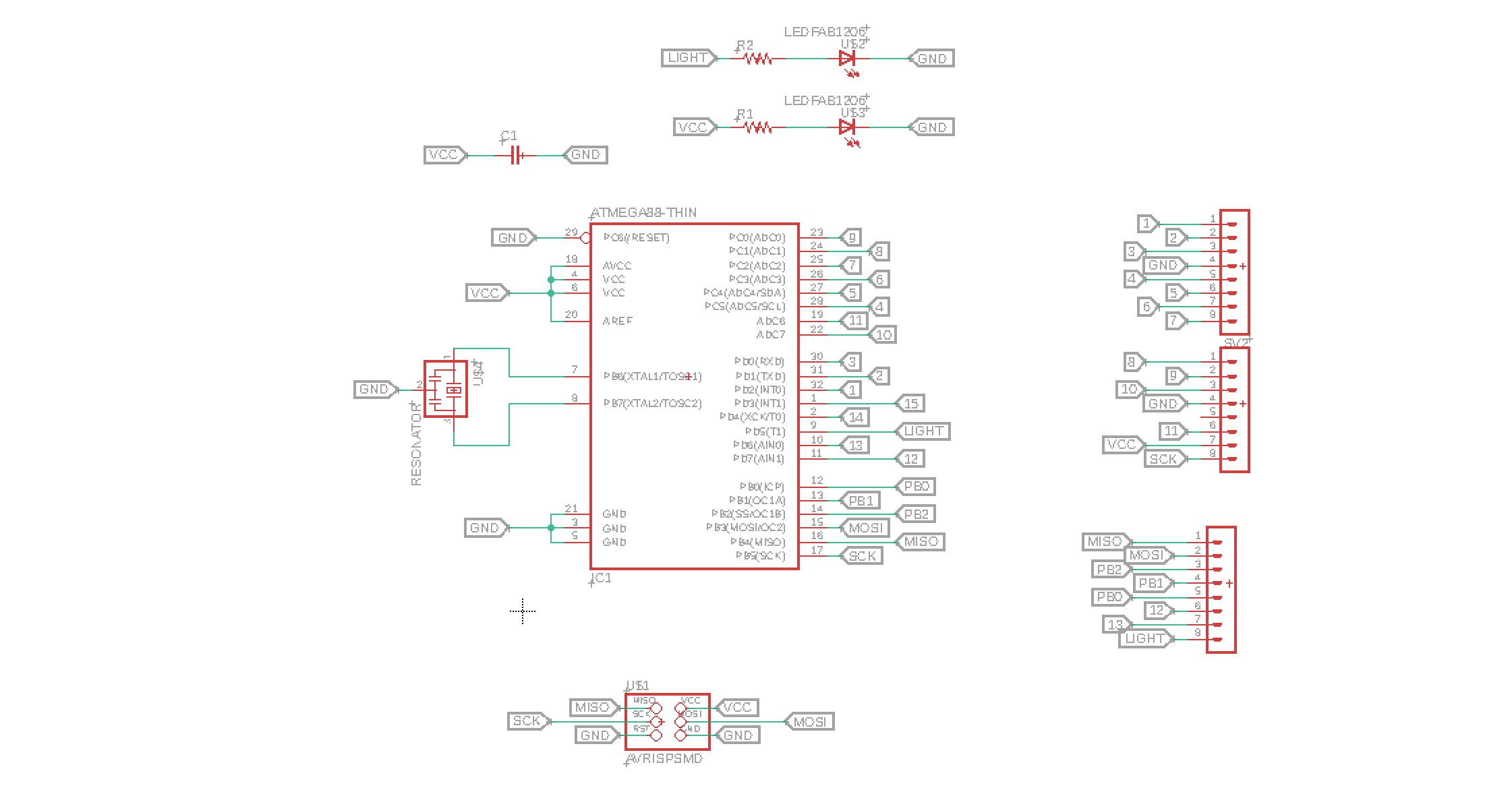1512x794 pixels.
Task: Select the R2 resistor symbol
Action: pos(757,59)
